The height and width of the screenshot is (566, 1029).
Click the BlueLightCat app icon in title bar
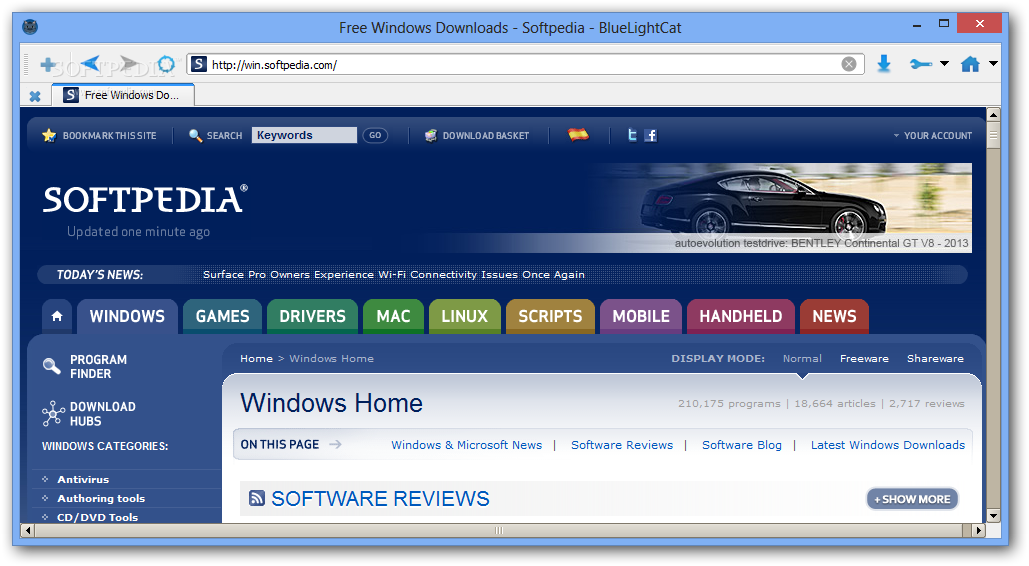[30, 28]
